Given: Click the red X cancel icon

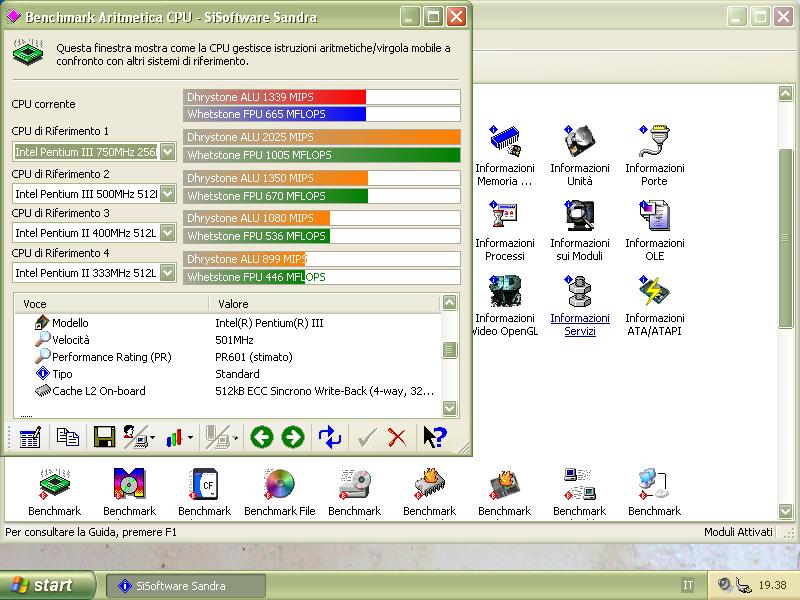Looking at the screenshot, I should [x=397, y=437].
